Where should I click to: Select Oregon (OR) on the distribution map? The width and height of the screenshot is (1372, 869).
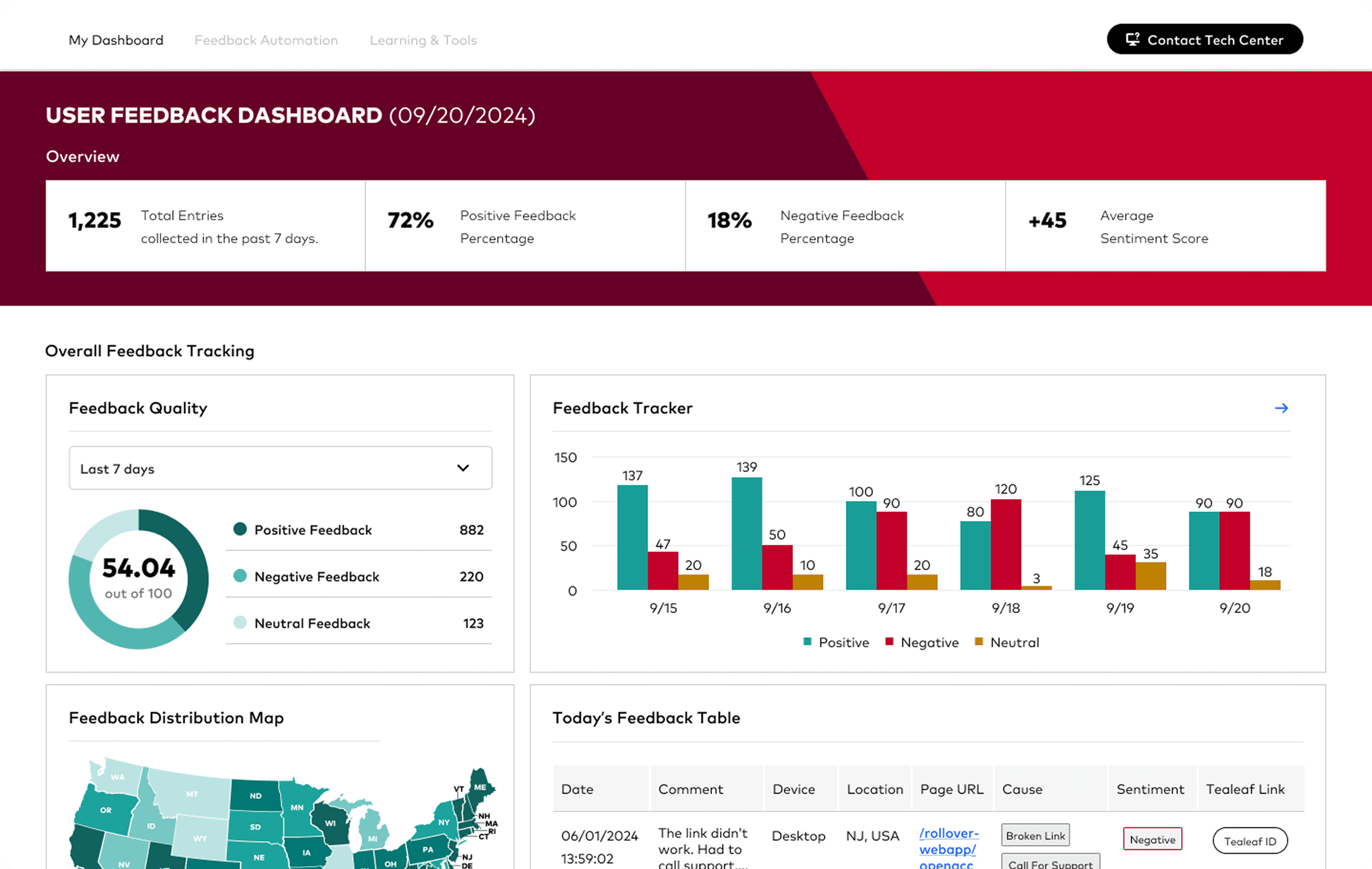(106, 809)
